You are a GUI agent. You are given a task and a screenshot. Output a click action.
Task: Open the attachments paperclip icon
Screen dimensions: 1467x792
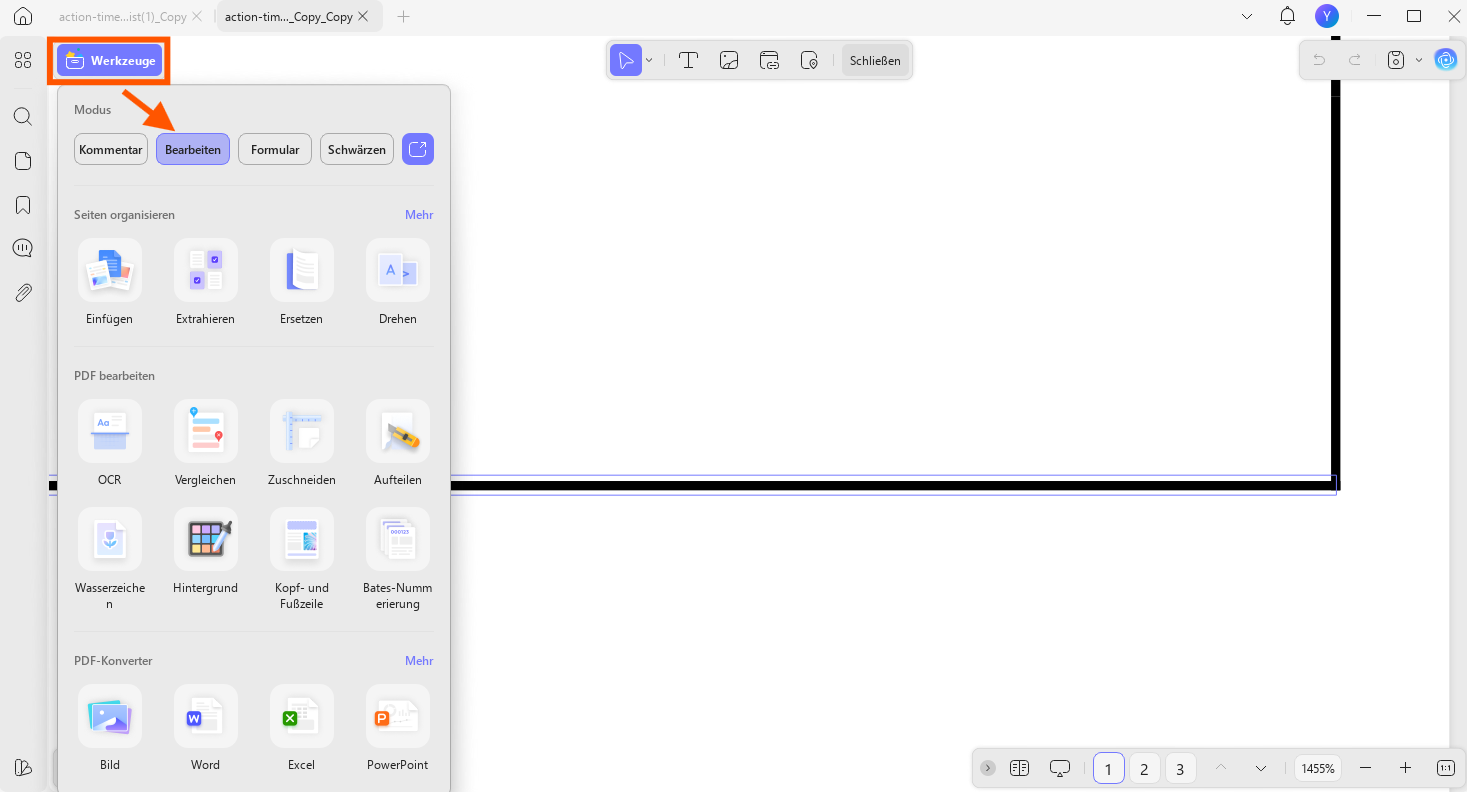pyautogui.click(x=23, y=293)
